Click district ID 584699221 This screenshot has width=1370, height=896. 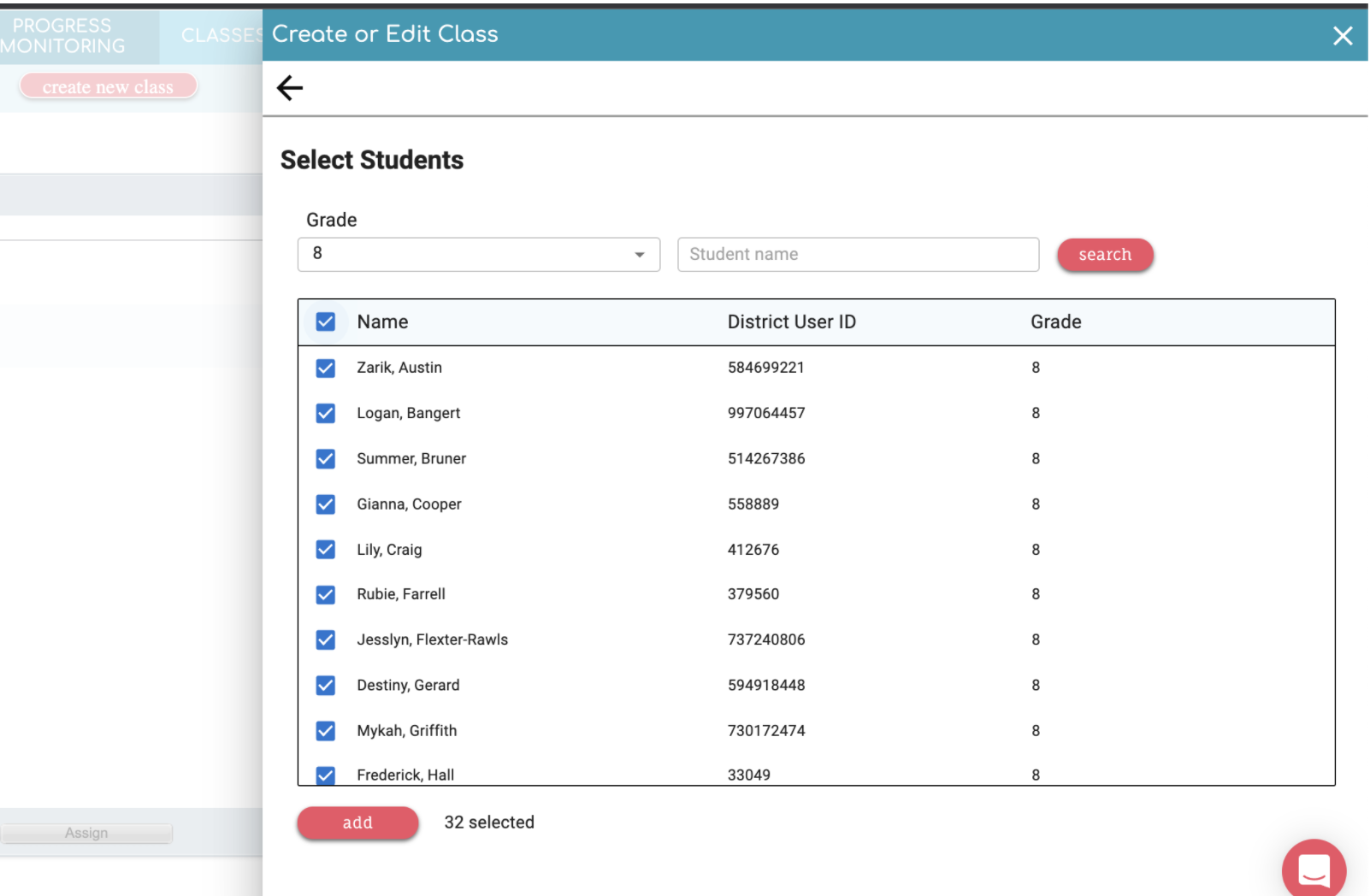click(x=765, y=368)
